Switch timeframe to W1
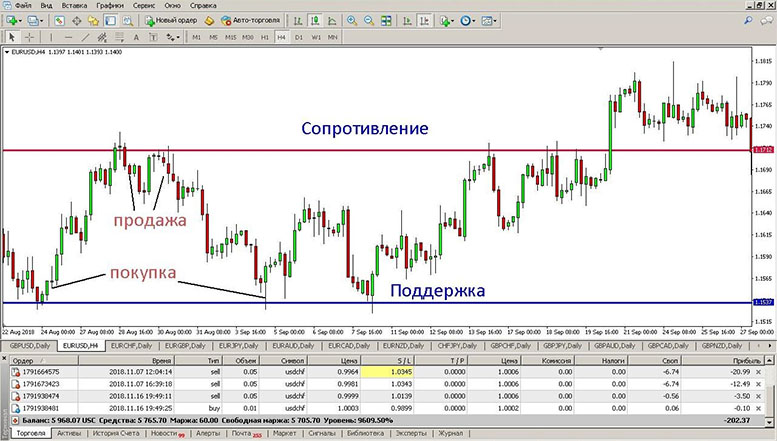Image resolution: width=777 pixels, height=441 pixels. coord(316,37)
